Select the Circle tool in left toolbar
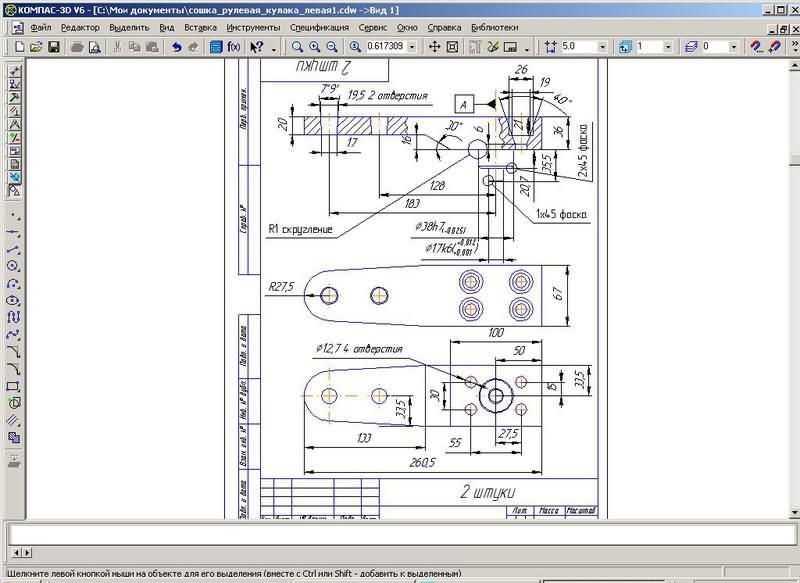This screenshot has width=800, height=583. 14,266
